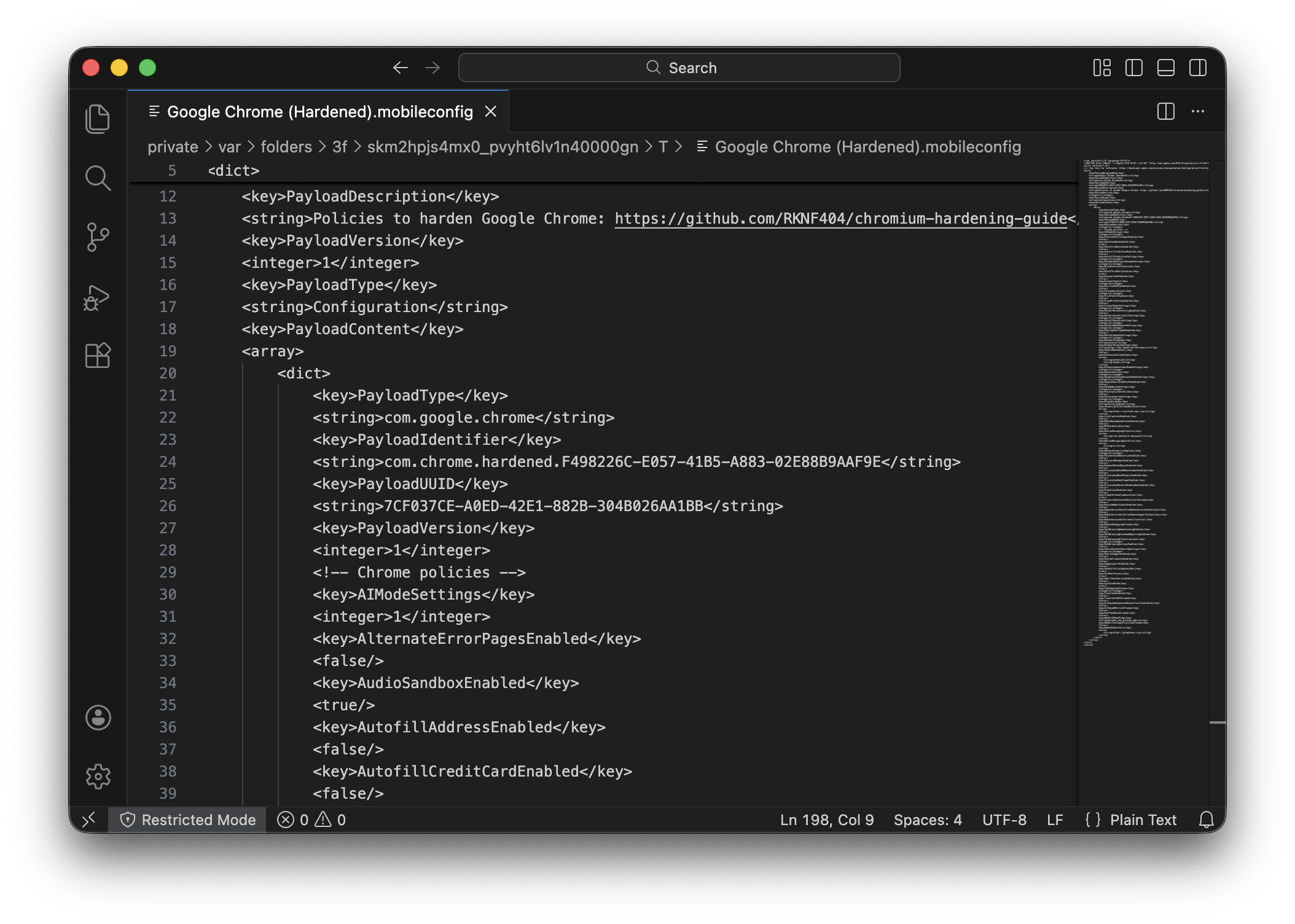Click the var breadcrumb segment
Screen dimensions: 1295x924
229,147
